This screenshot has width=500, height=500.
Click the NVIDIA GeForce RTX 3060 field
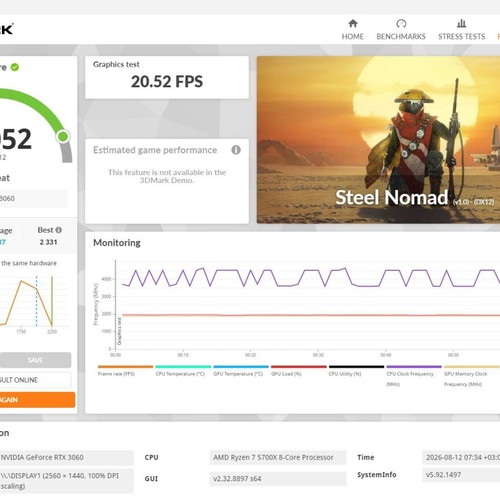tap(67, 457)
